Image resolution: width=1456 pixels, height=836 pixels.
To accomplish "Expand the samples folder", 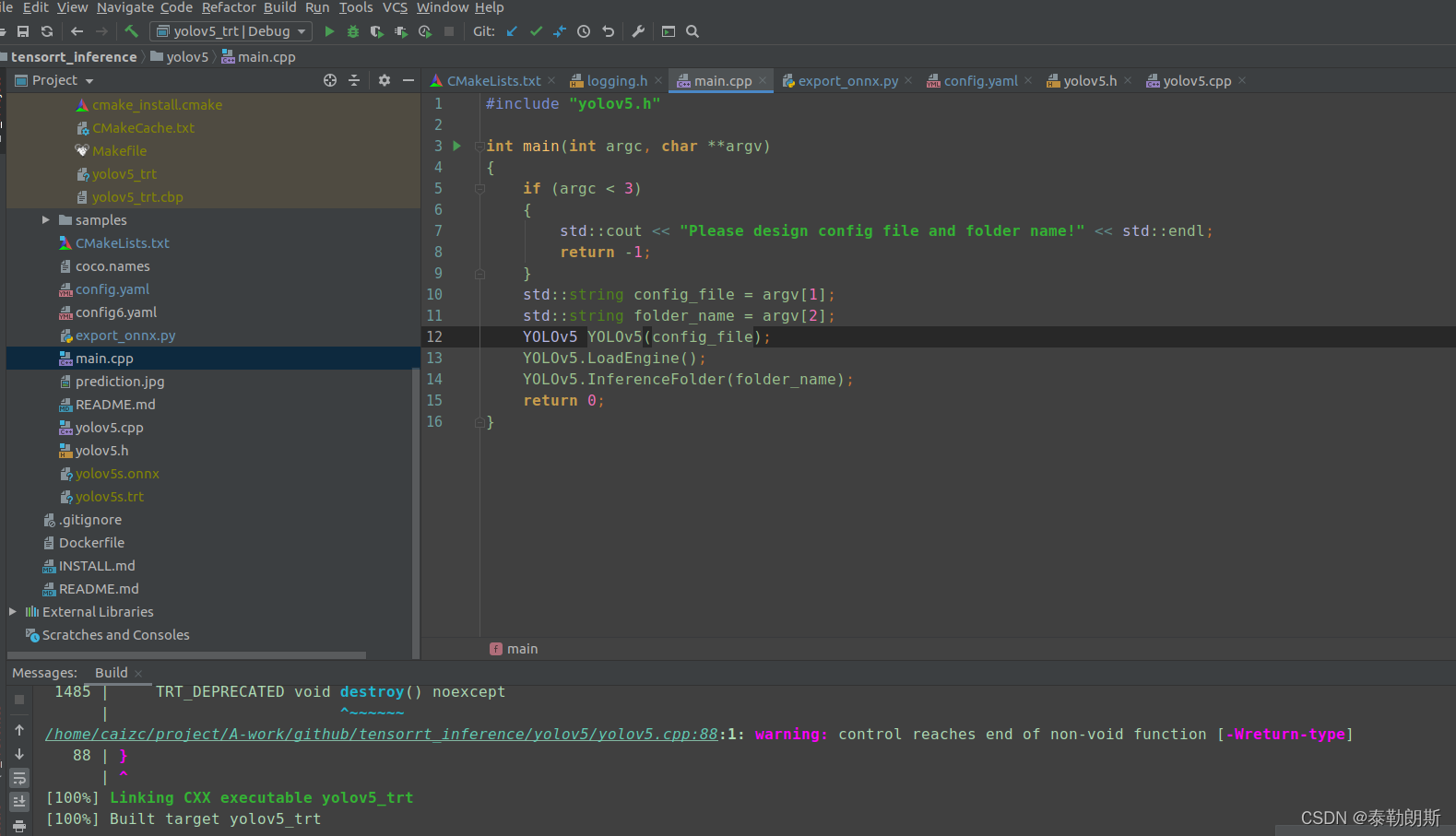I will tap(45, 220).
